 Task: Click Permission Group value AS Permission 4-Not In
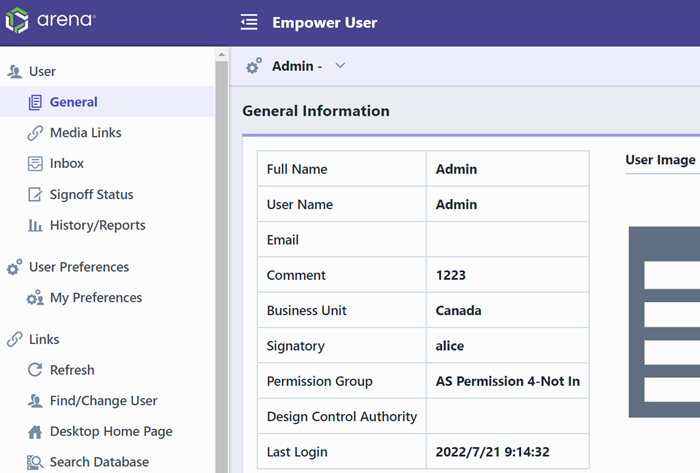(508, 381)
